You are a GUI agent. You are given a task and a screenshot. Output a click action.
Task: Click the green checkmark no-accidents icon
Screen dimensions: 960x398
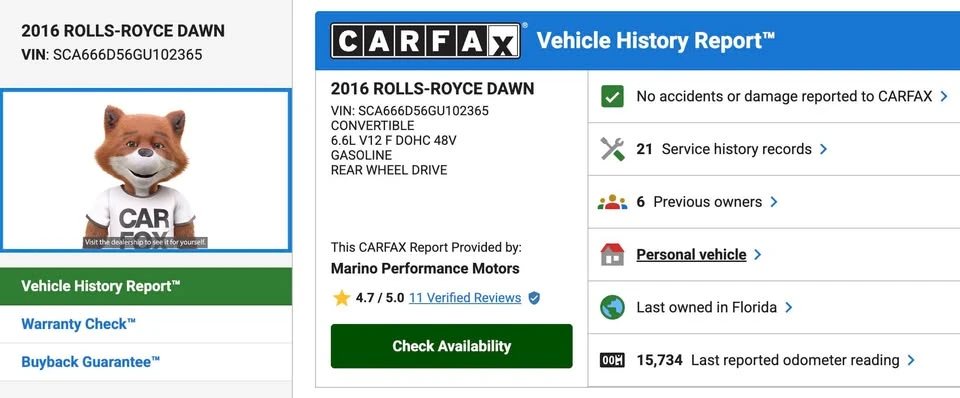pyautogui.click(x=612, y=96)
